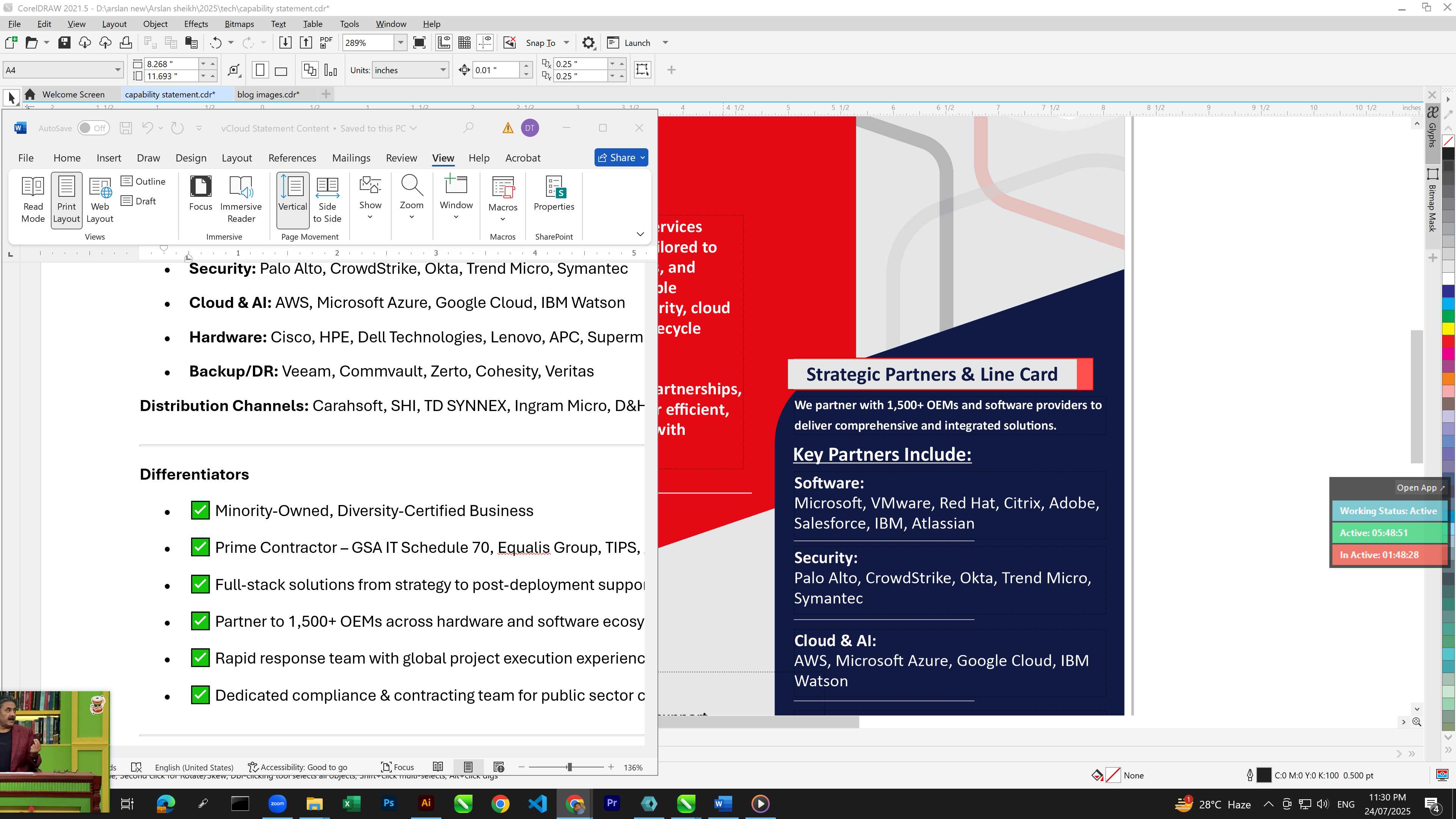Adjust the Word zoom slider handle
Image resolution: width=1456 pixels, height=819 pixels.
[569, 767]
